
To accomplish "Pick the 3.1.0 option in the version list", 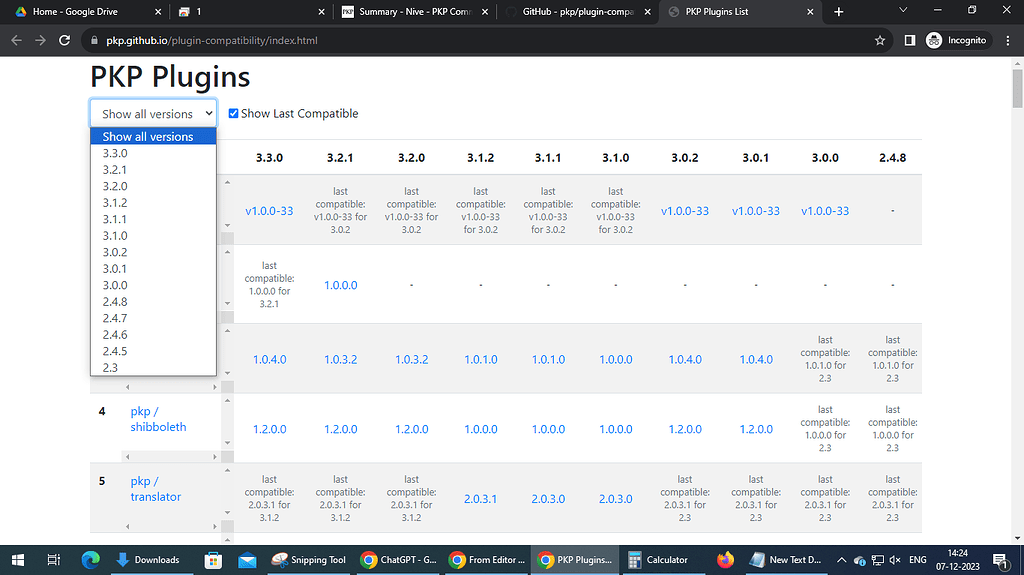I will pyautogui.click(x=115, y=235).
